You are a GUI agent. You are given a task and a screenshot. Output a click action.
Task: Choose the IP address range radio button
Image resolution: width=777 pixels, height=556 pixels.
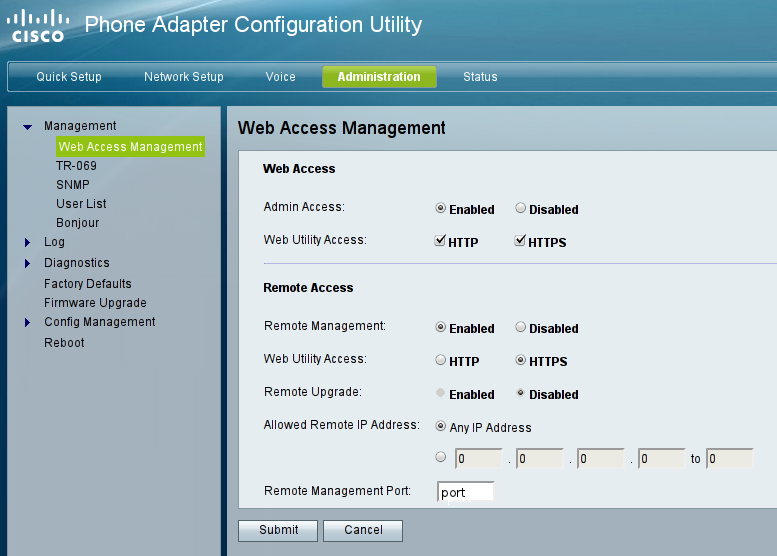tap(441, 458)
